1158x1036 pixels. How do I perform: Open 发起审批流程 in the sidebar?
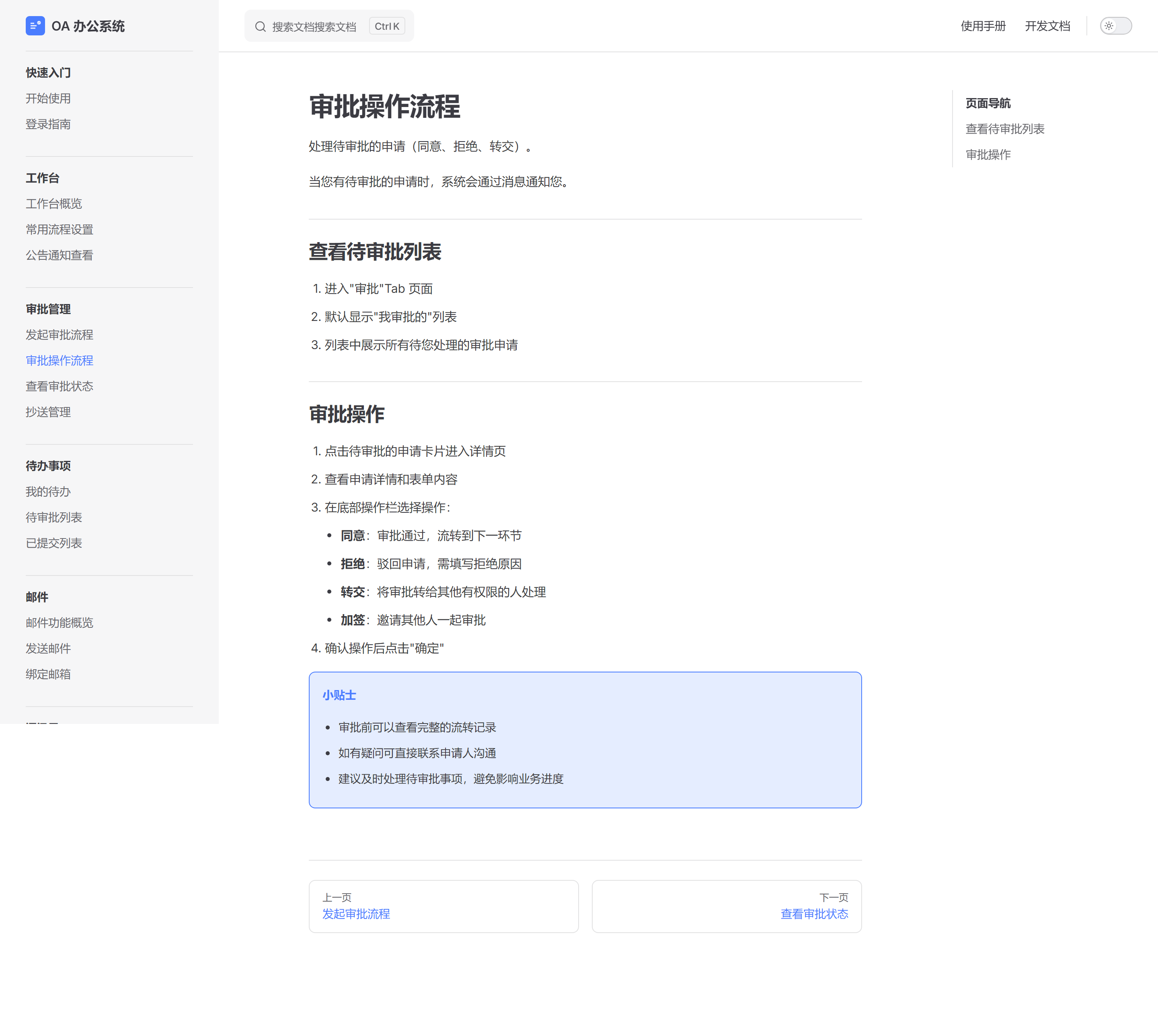coord(59,334)
